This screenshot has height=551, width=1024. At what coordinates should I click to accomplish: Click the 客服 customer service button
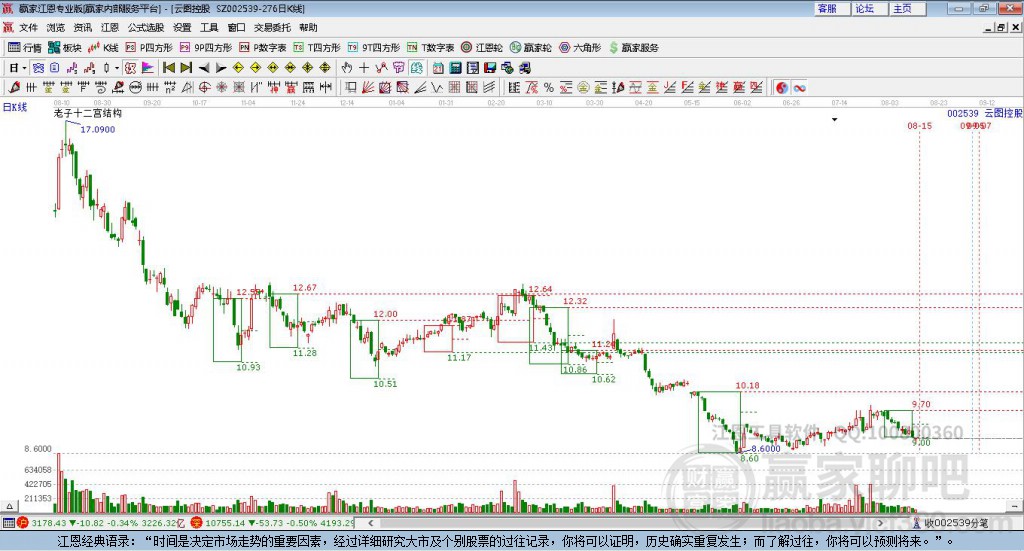click(832, 8)
